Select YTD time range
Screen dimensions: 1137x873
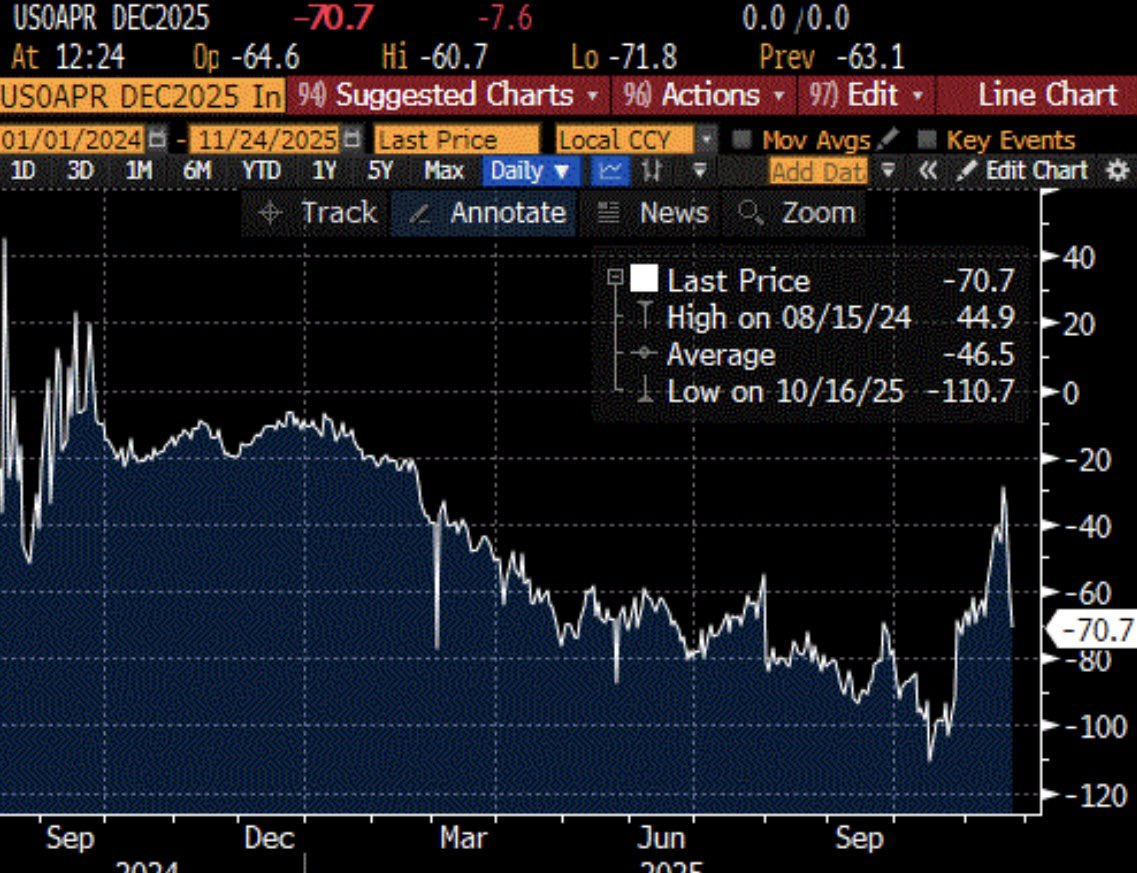tap(261, 171)
